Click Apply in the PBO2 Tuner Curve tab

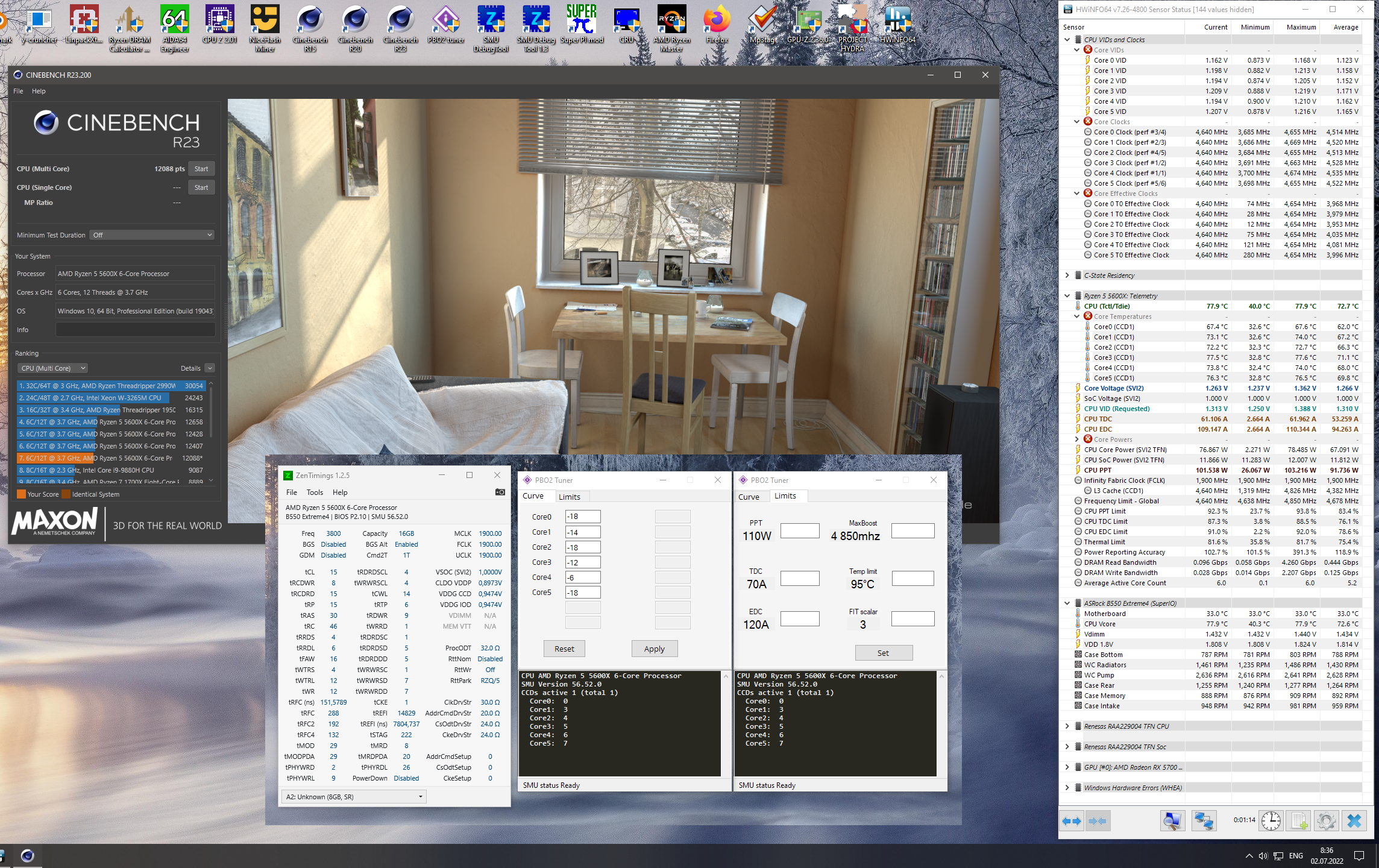(x=654, y=649)
